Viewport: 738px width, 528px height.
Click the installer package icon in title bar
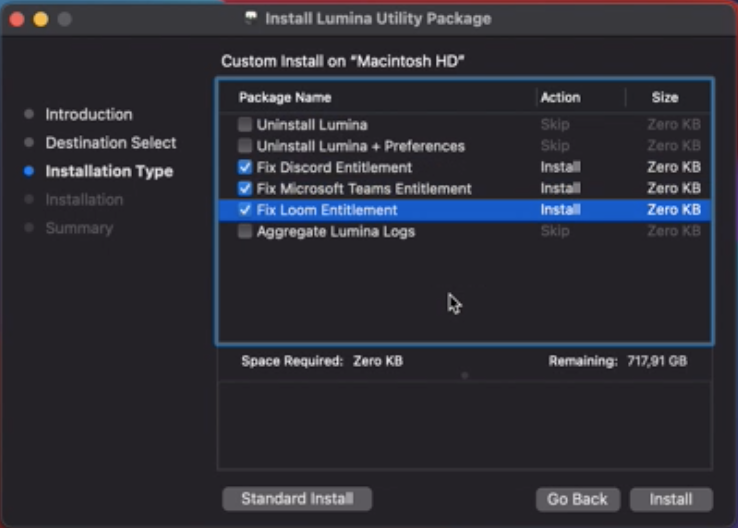pos(251,18)
